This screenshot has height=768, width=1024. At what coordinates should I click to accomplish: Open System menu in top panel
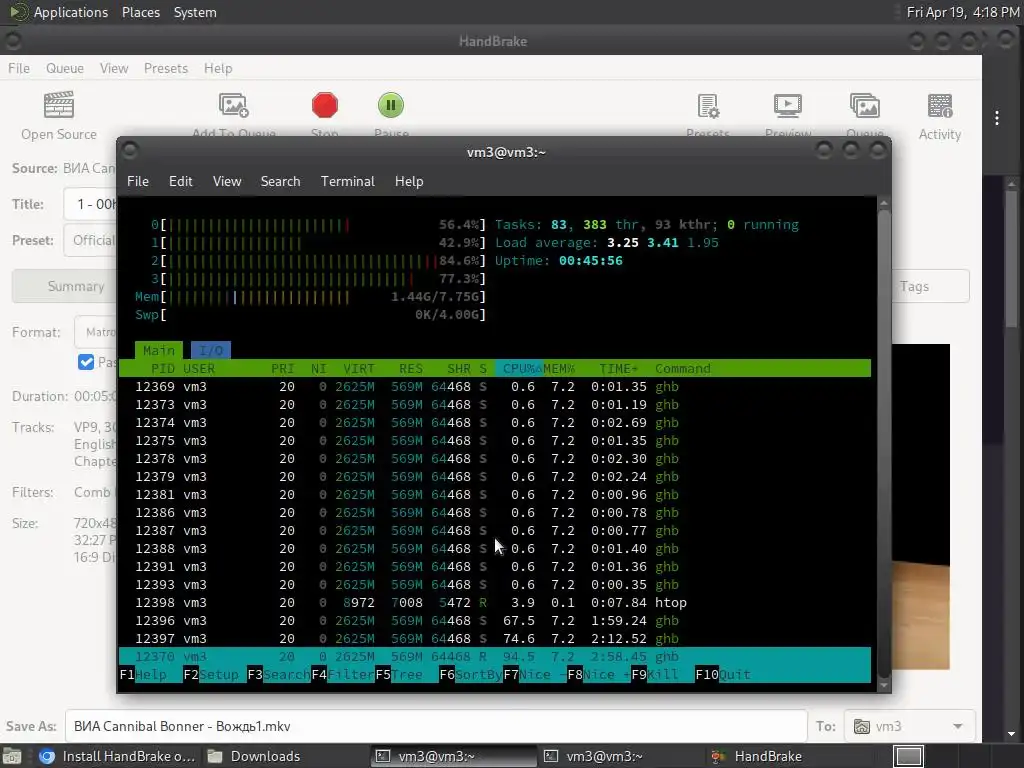click(x=195, y=12)
